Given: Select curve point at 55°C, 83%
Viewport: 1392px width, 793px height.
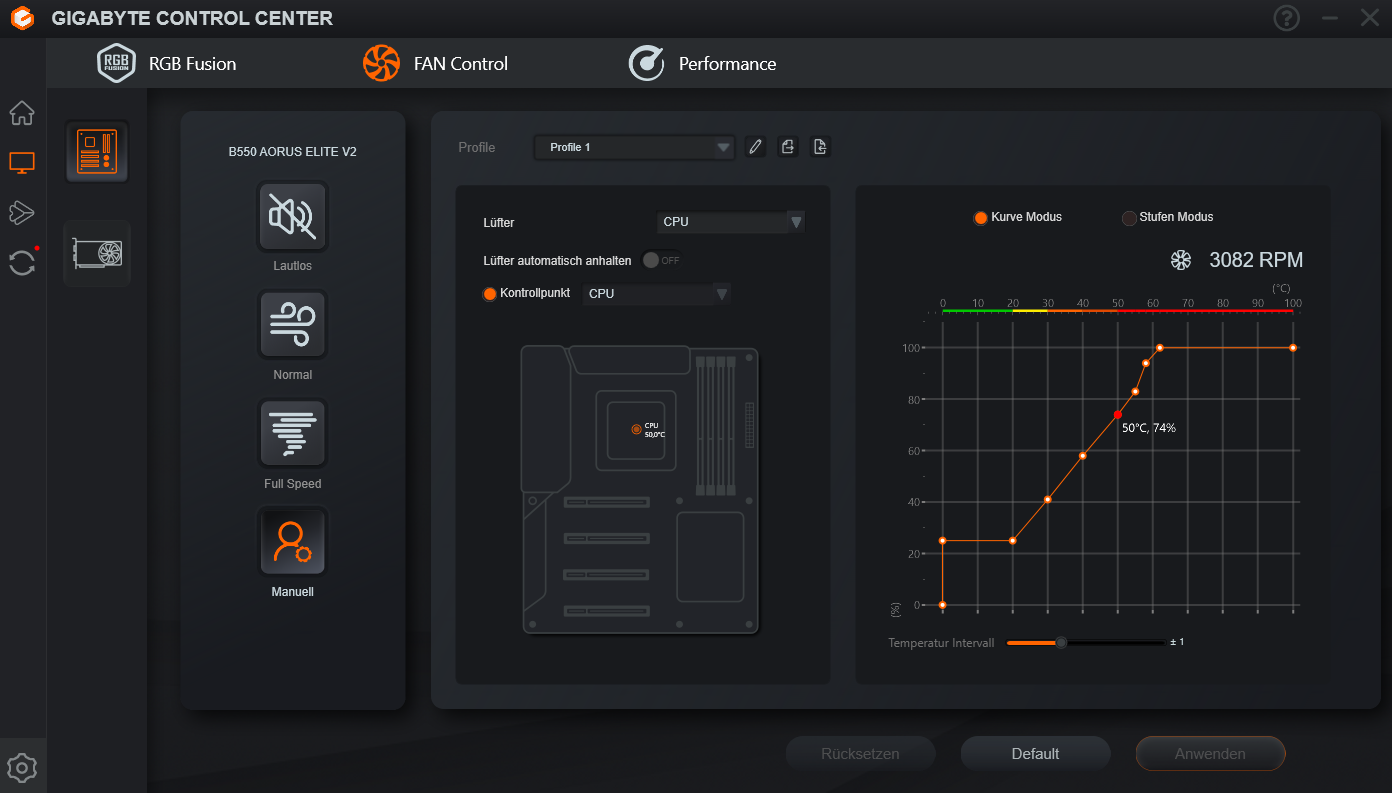Looking at the screenshot, I should 1135,391.
